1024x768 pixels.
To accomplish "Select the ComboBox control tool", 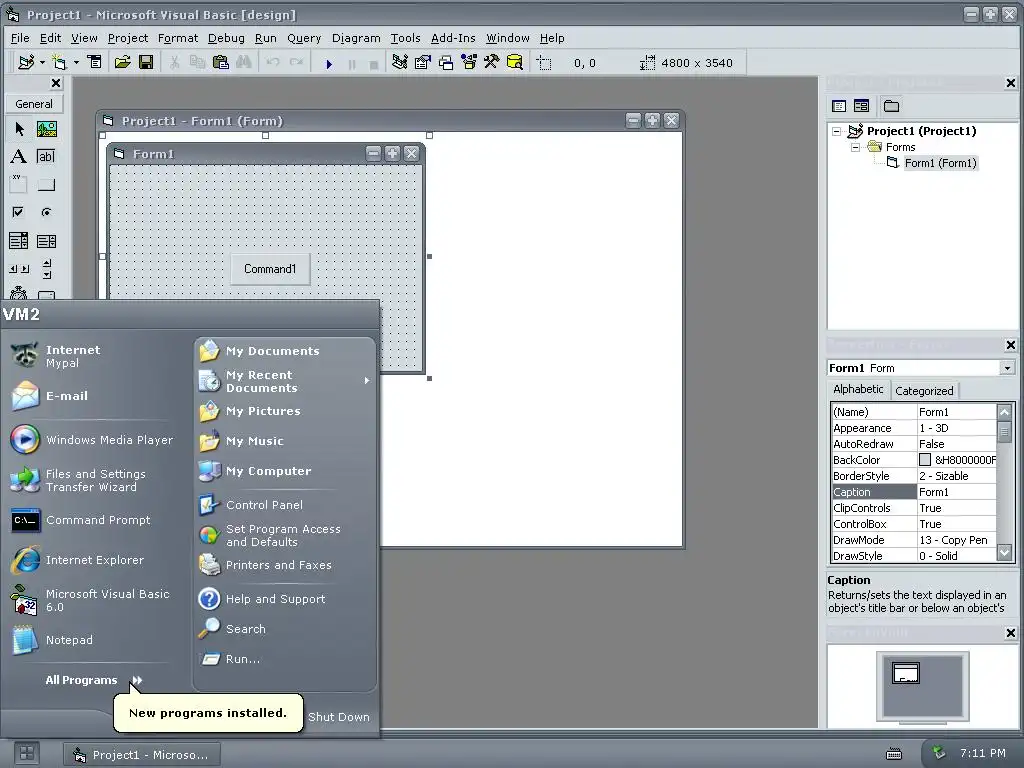I will [19, 241].
